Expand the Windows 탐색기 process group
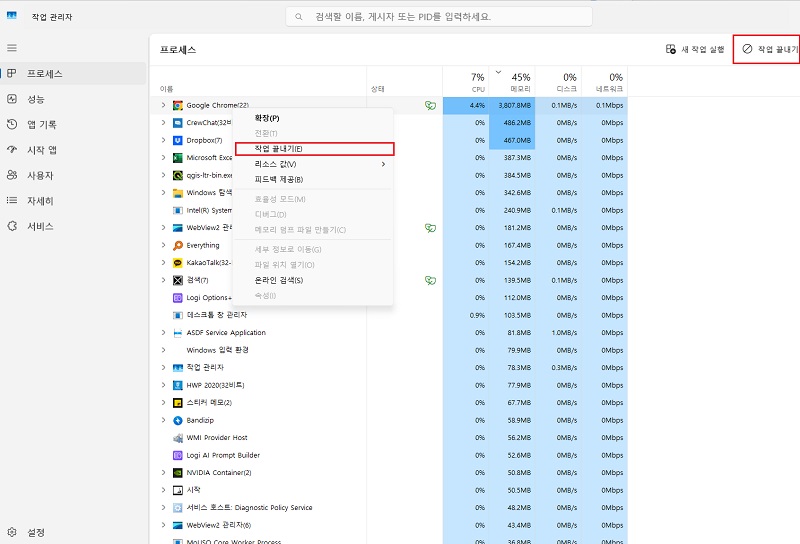Image resolution: width=800 pixels, height=544 pixels. click(x=163, y=192)
